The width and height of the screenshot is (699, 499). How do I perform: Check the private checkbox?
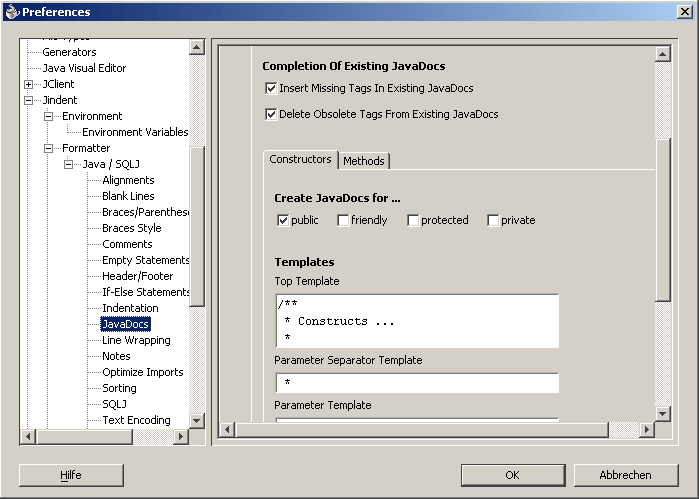pyautogui.click(x=493, y=220)
